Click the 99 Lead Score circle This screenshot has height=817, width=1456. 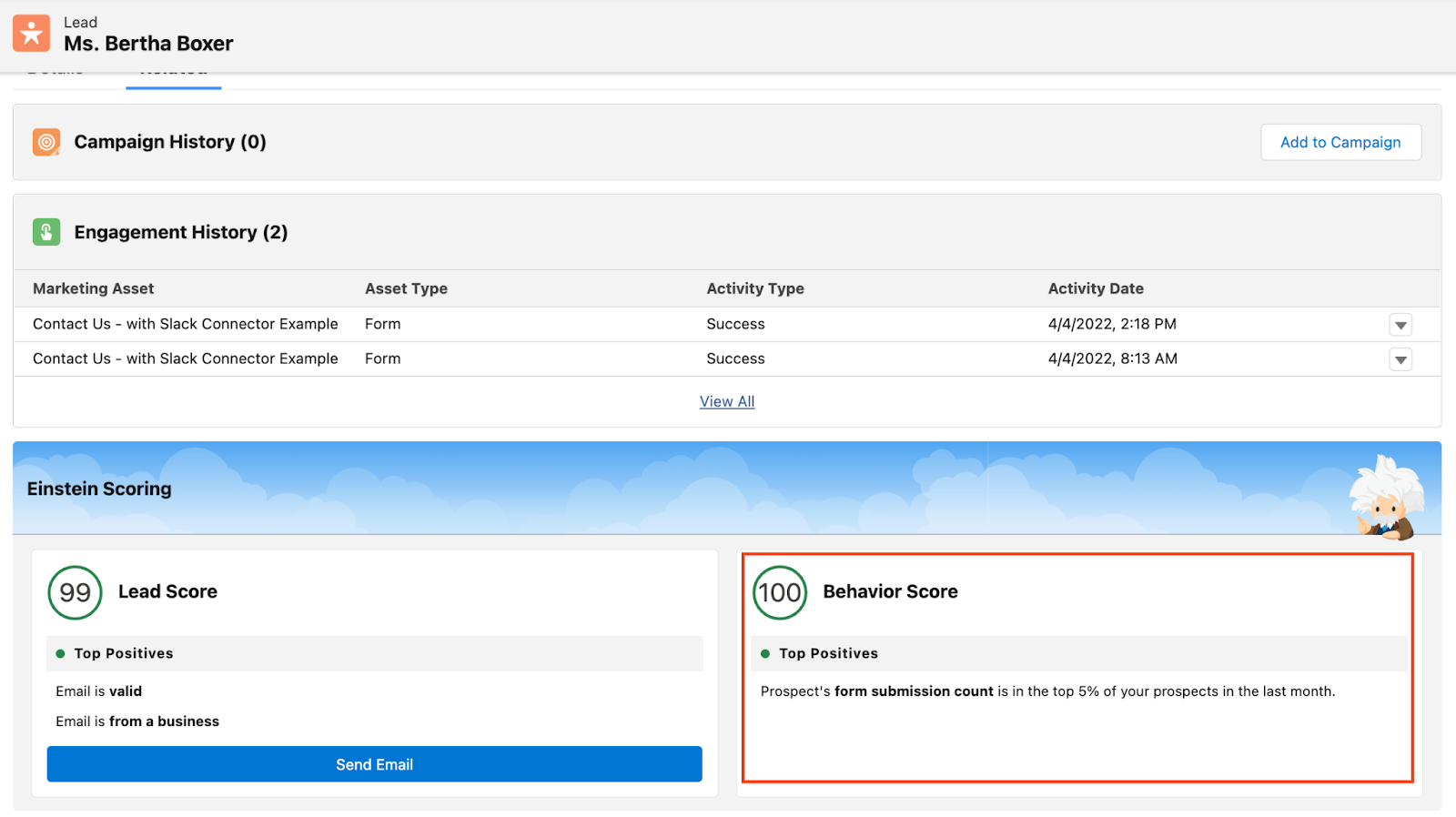click(75, 592)
